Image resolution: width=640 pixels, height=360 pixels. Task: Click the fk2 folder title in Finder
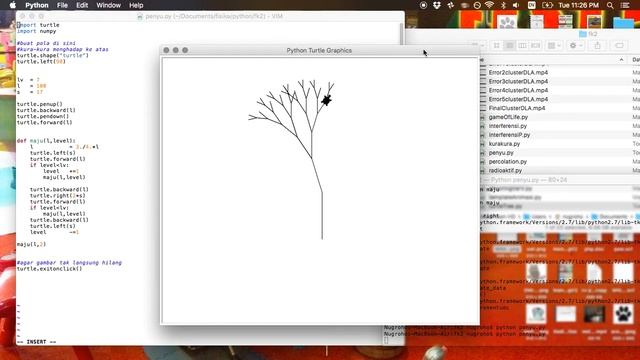click(589, 34)
